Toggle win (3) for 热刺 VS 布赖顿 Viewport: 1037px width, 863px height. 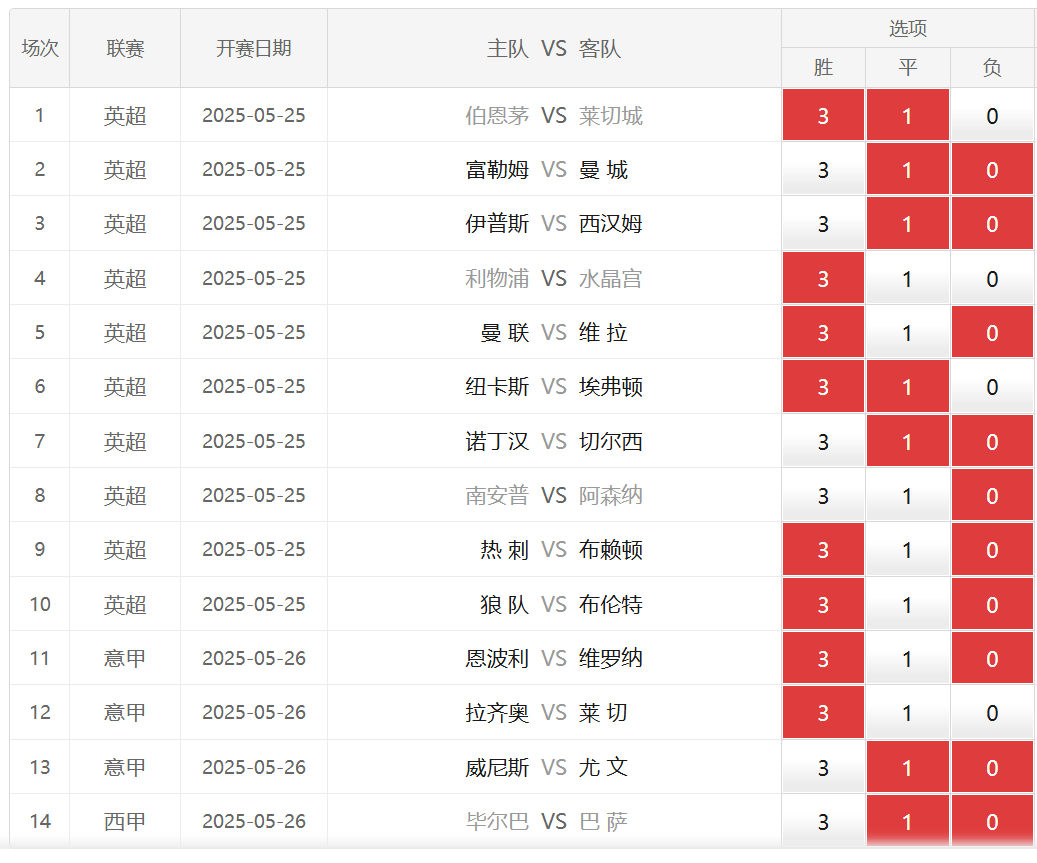pos(823,550)
